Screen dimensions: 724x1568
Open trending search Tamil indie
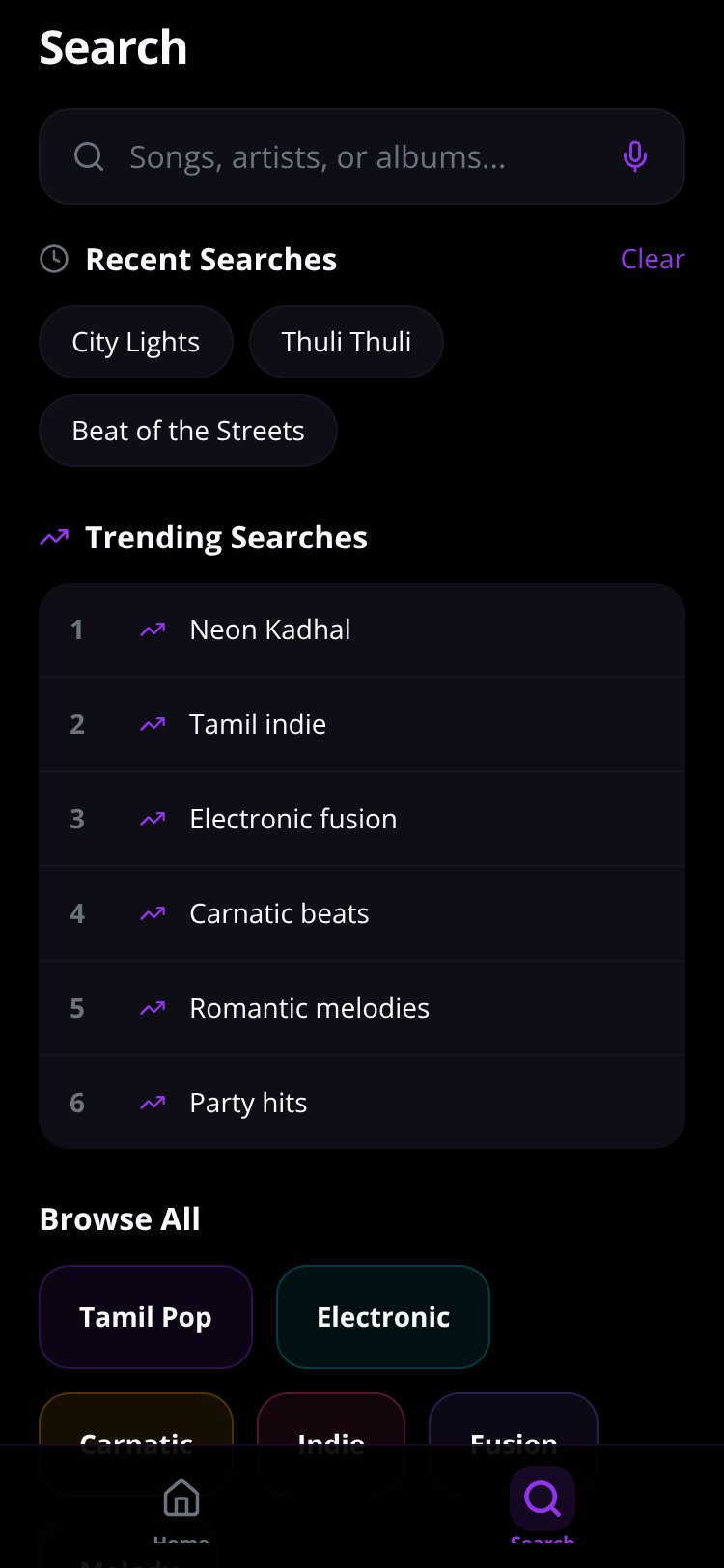coord(362,724)
